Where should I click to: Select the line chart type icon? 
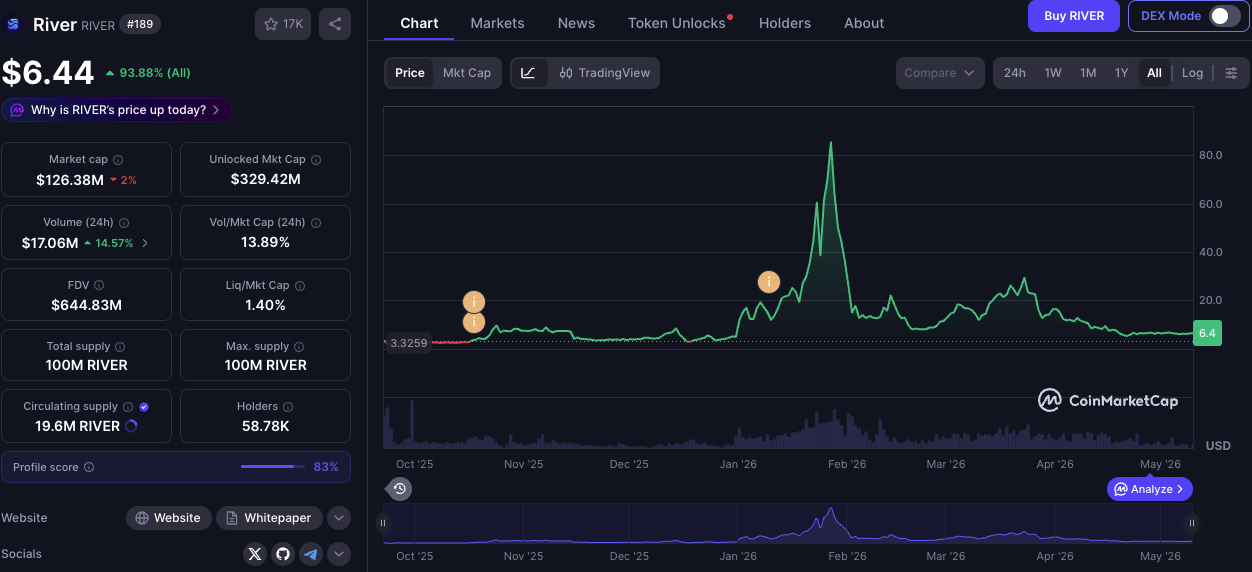[x=529, y=73]
